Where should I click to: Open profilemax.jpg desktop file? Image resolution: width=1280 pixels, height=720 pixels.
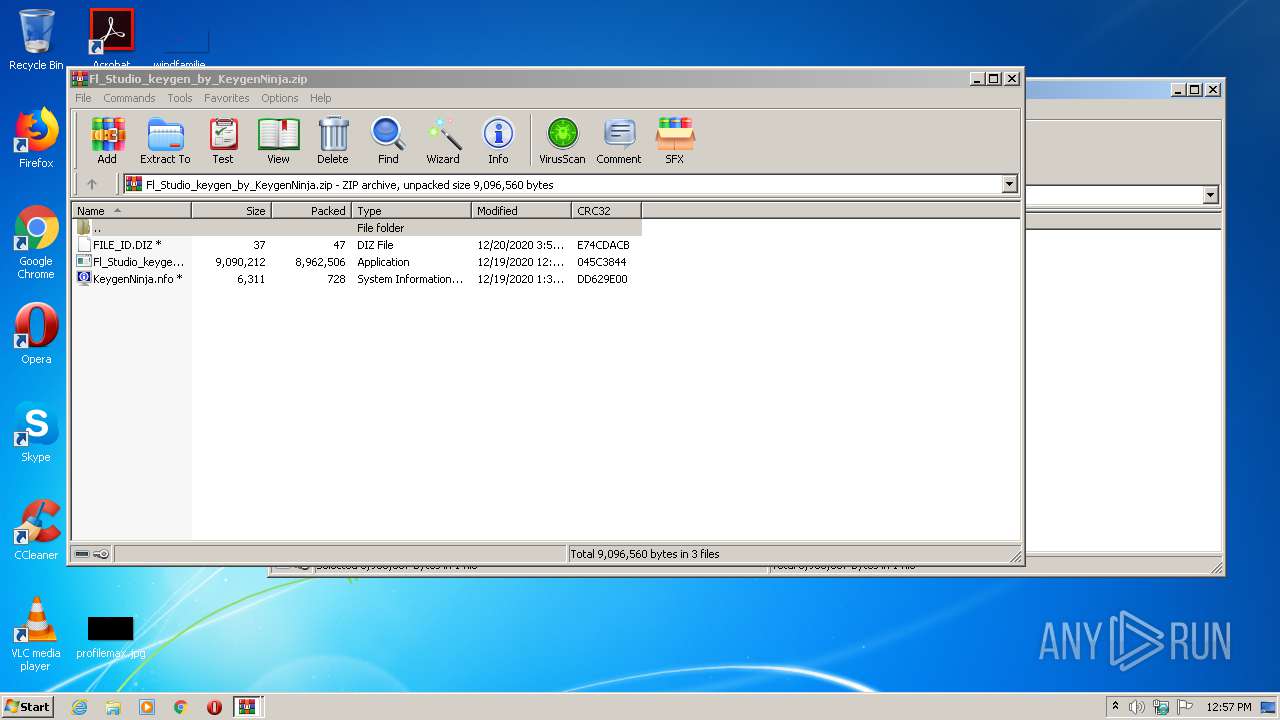click(110, 637)
